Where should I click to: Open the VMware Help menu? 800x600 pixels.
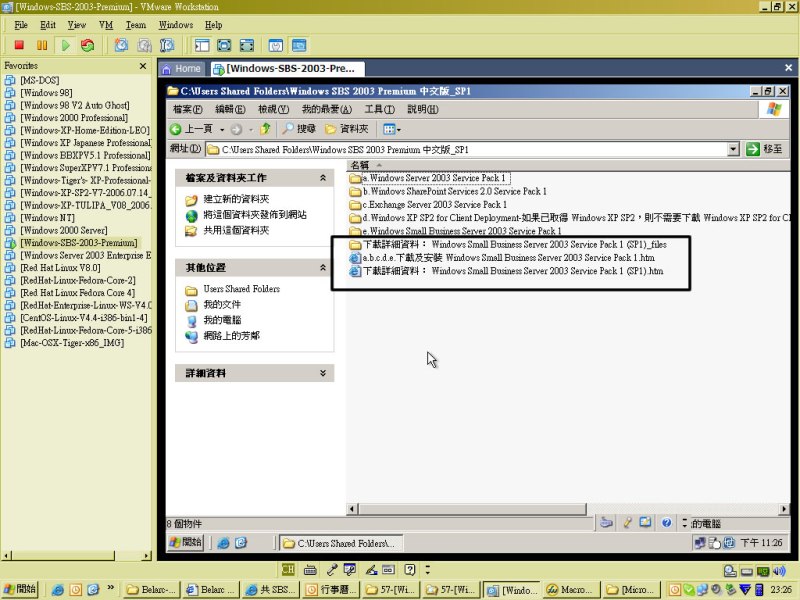[x=214, y=25]
